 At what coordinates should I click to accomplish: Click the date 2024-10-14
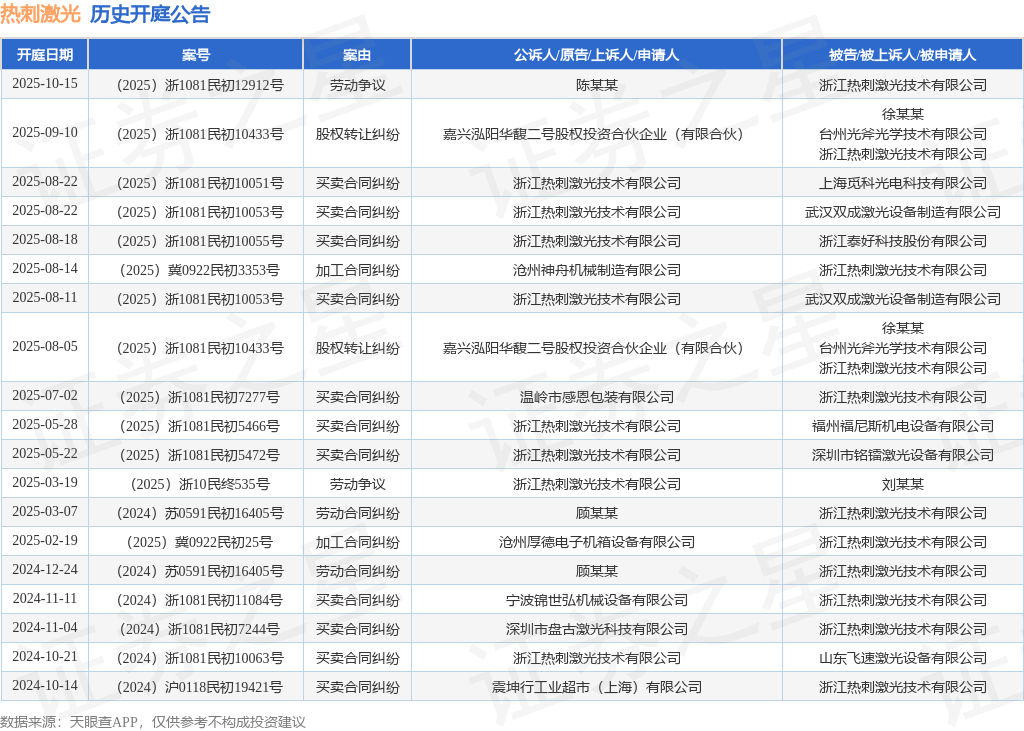[44, 685]
